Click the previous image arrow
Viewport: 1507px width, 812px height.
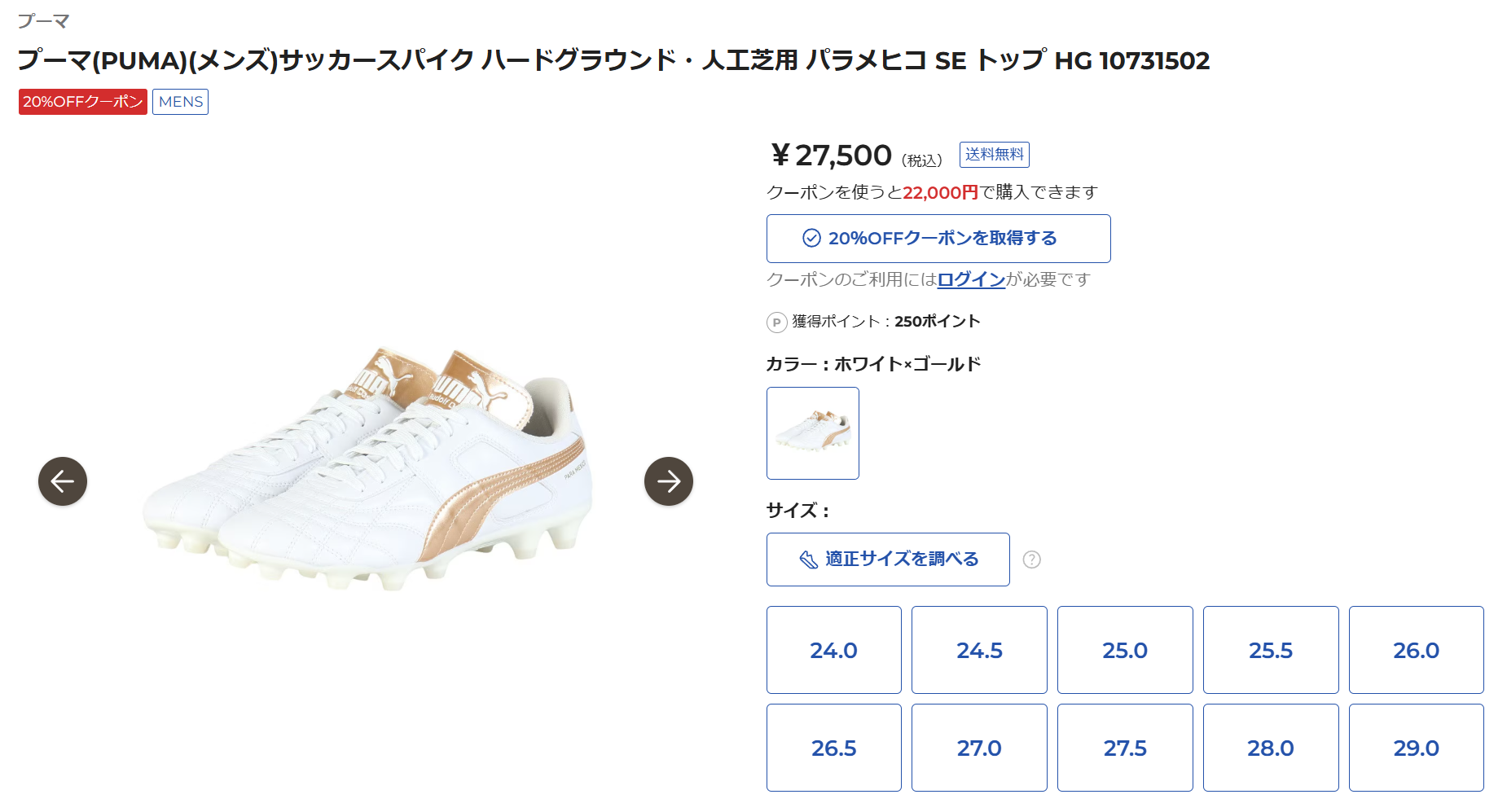(63, 481)
